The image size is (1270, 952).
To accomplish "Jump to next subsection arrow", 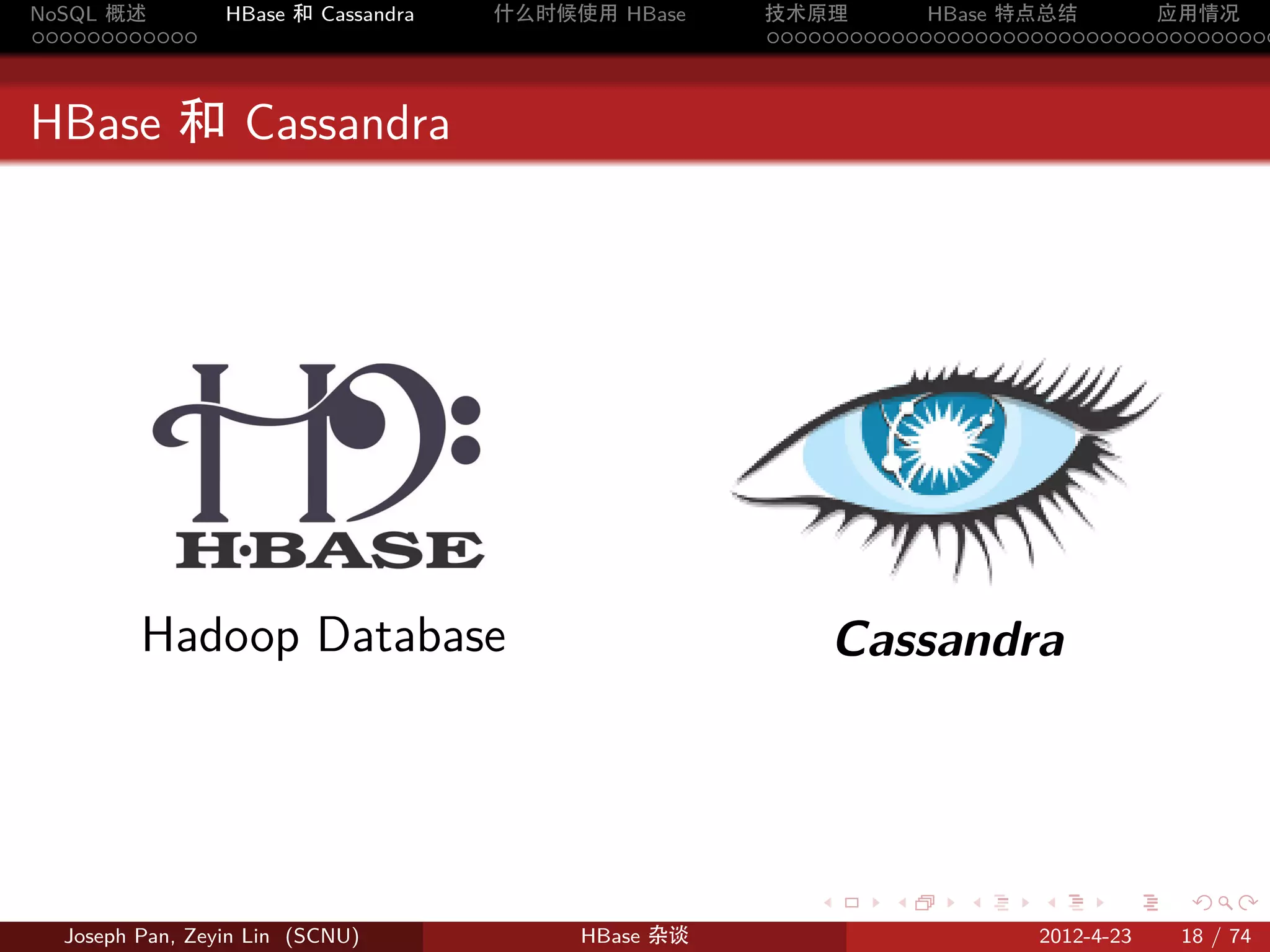I will 1025,902.
